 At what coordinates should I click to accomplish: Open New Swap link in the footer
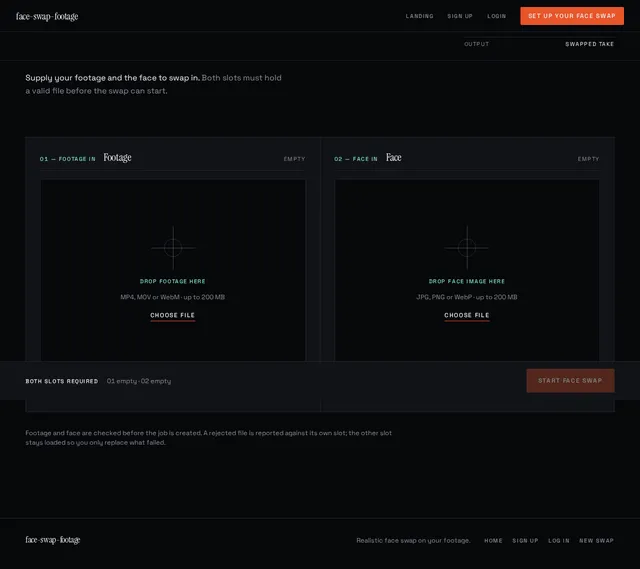596,540
